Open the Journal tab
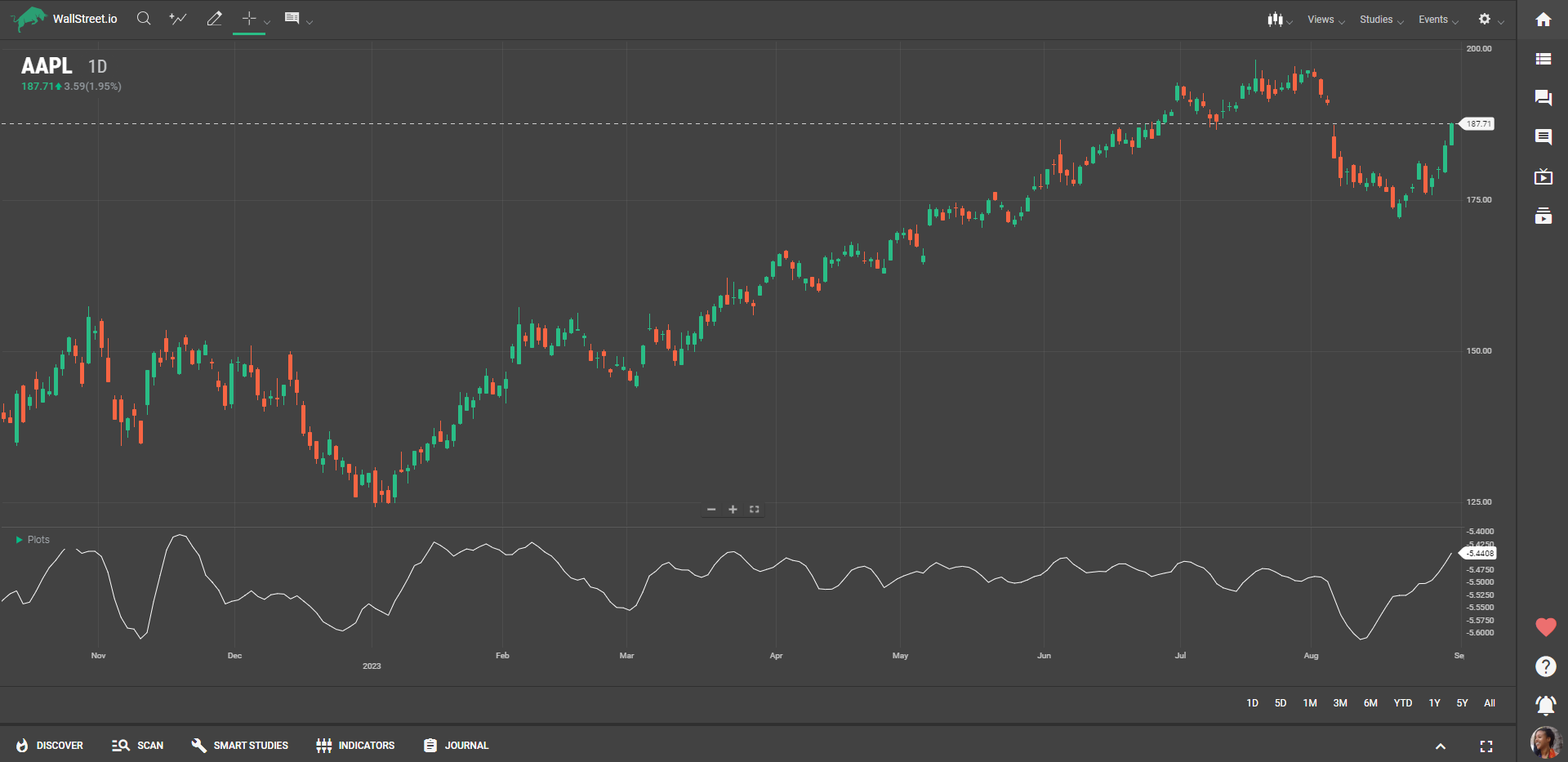The width and height of the screenshot is (1568, 762). [456, 746]
